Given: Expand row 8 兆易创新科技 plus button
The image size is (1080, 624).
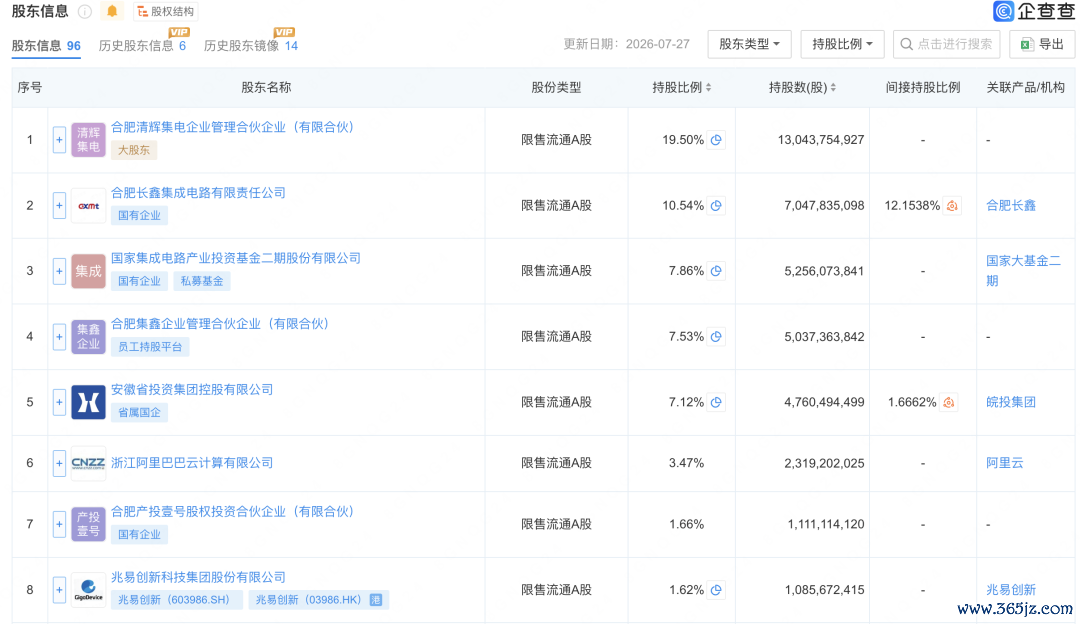Looking at the screenshot, I should [59, 590].
